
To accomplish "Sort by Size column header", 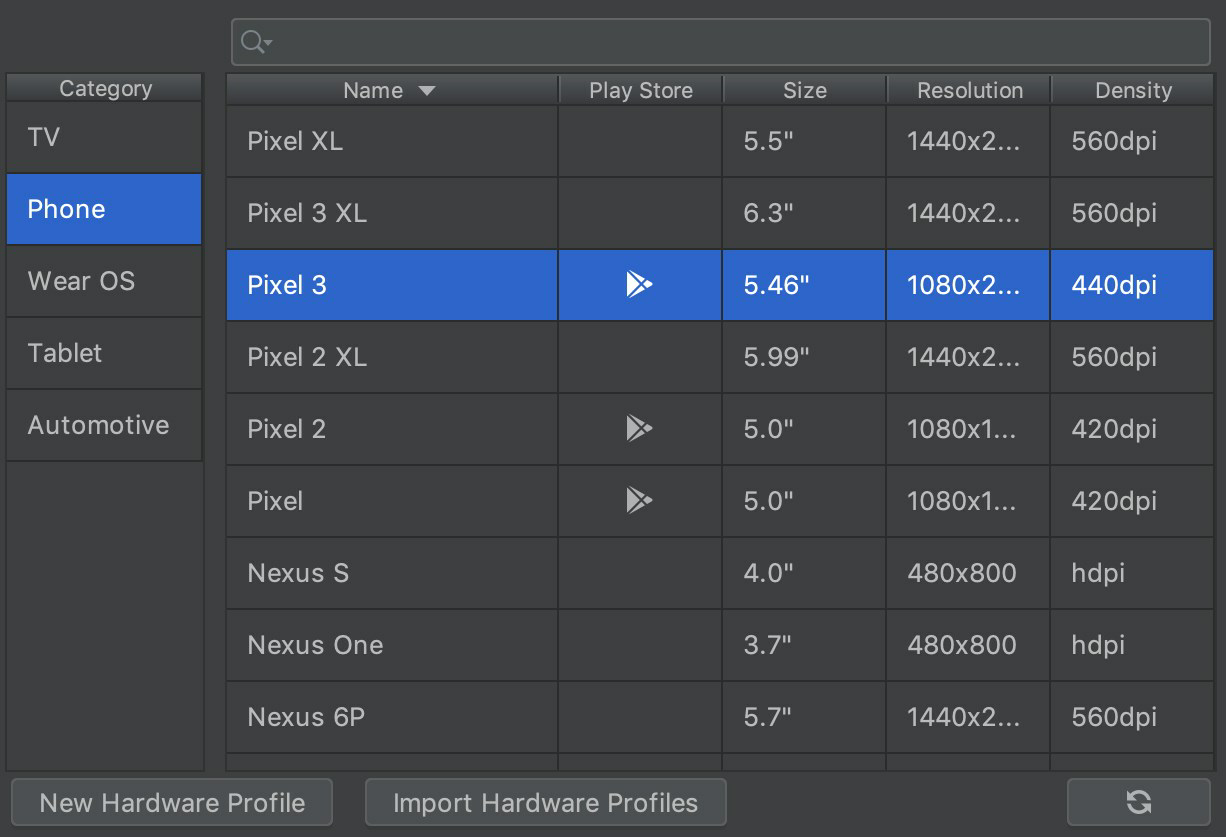I will pos(805,90).
